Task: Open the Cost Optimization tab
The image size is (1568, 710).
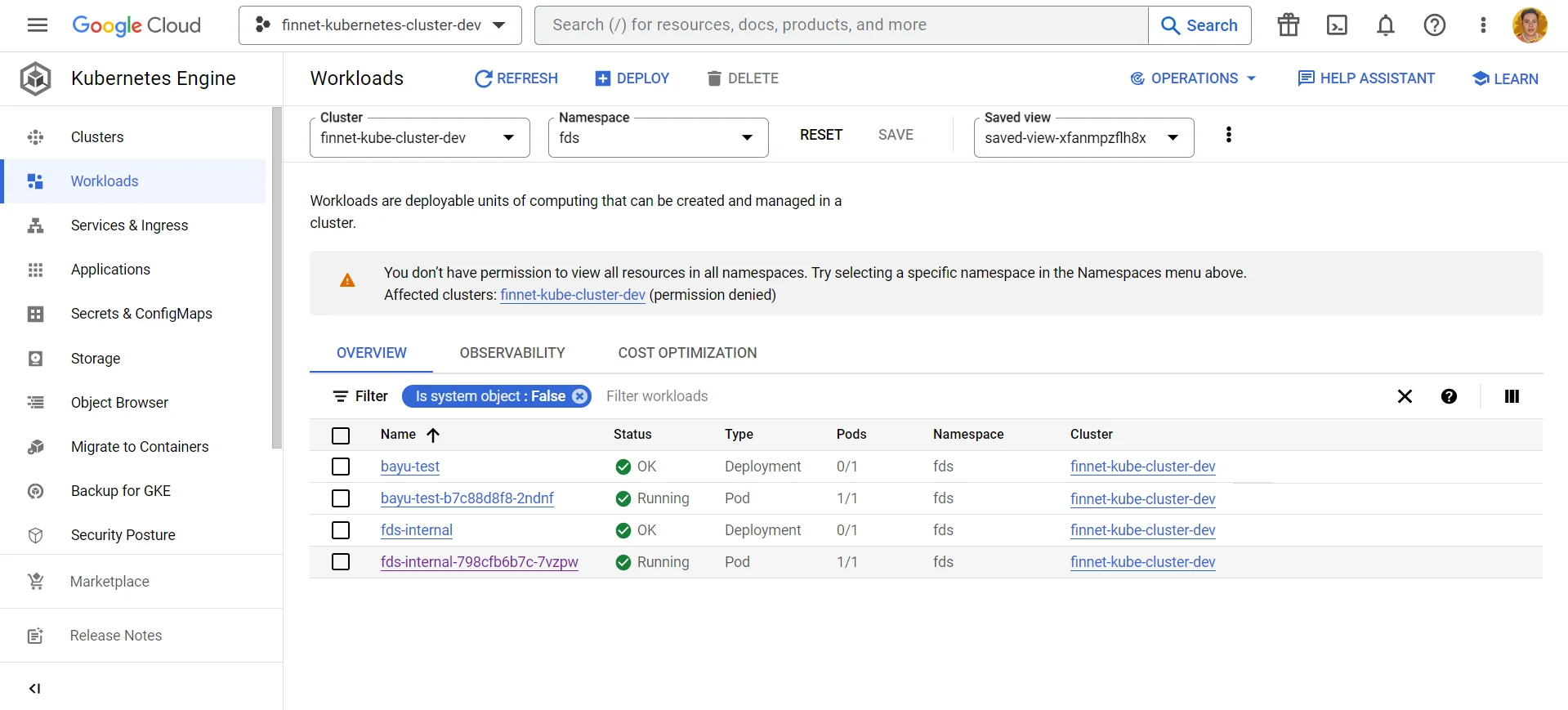Action: [x=687, y=353]
